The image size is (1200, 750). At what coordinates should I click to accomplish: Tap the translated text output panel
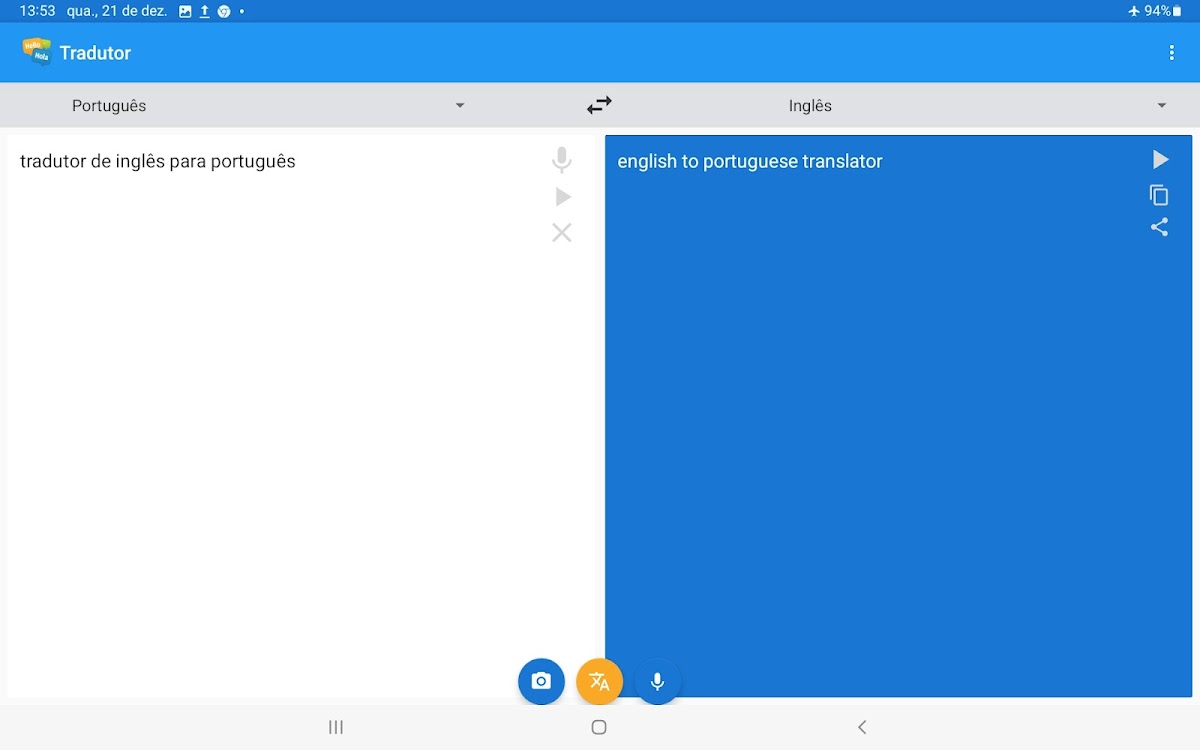[x=880, y=420]
